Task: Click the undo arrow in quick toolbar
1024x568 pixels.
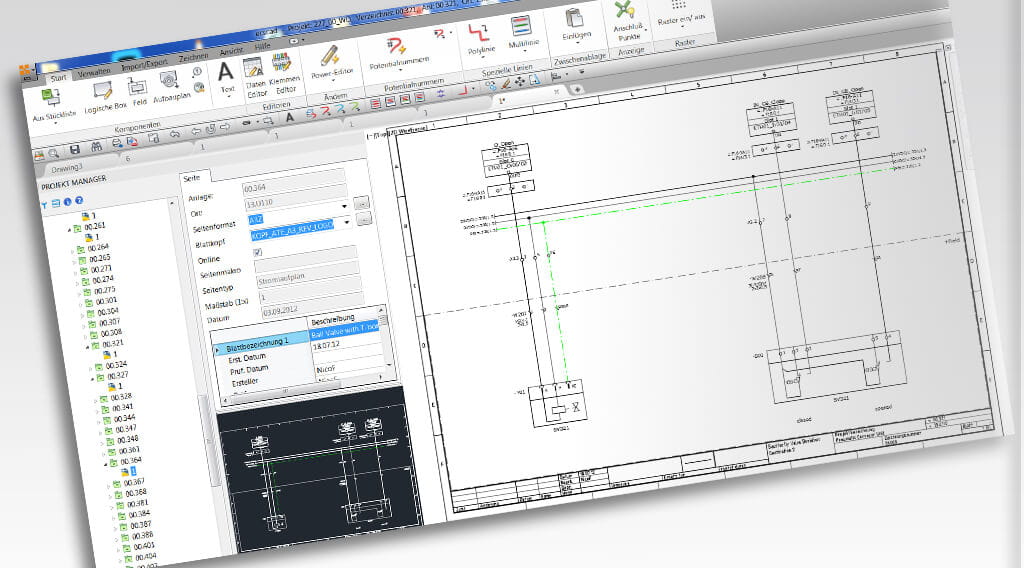Action: (x=174, y=134)
